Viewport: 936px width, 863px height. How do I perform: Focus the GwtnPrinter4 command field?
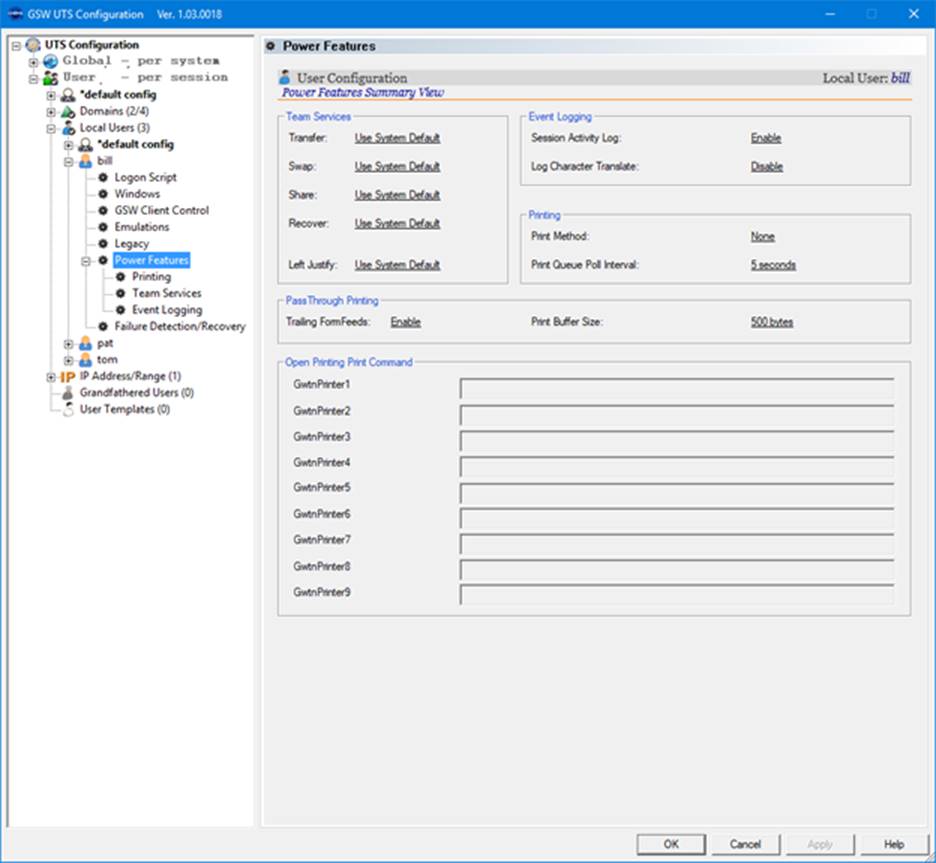point(677,466)
